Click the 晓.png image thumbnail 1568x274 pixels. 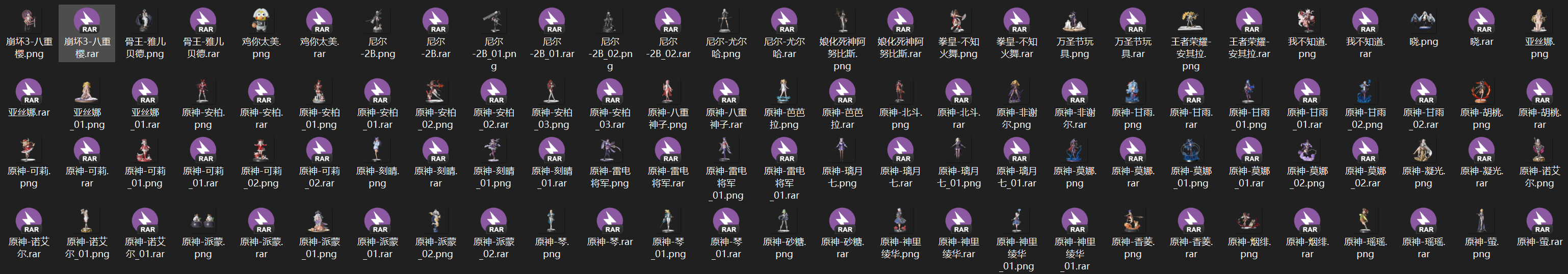[1424, 21]
